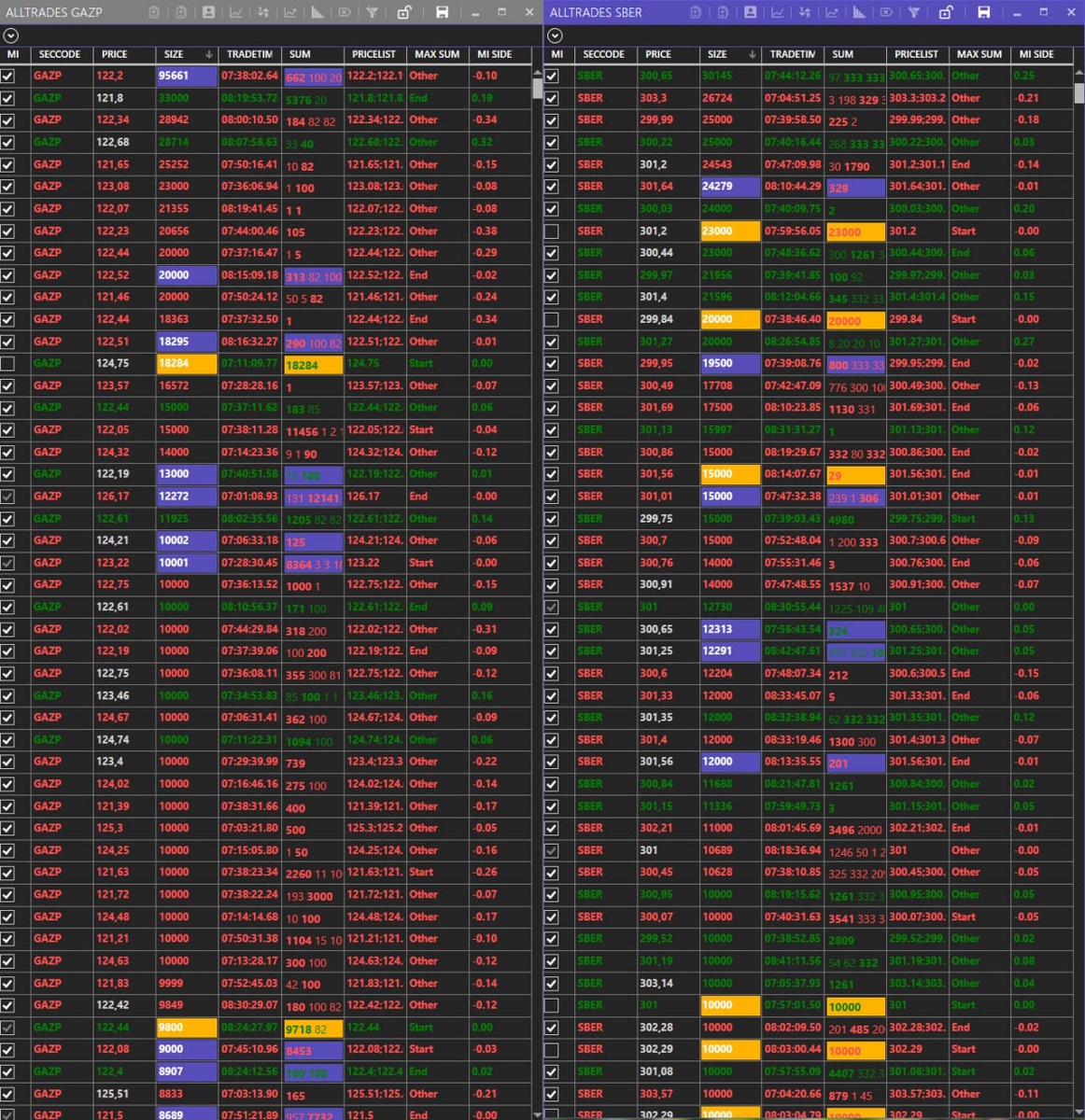Click SBER price cell 303,14
The width and height of the screenshot is (1085, 1120).
(668, 983)
